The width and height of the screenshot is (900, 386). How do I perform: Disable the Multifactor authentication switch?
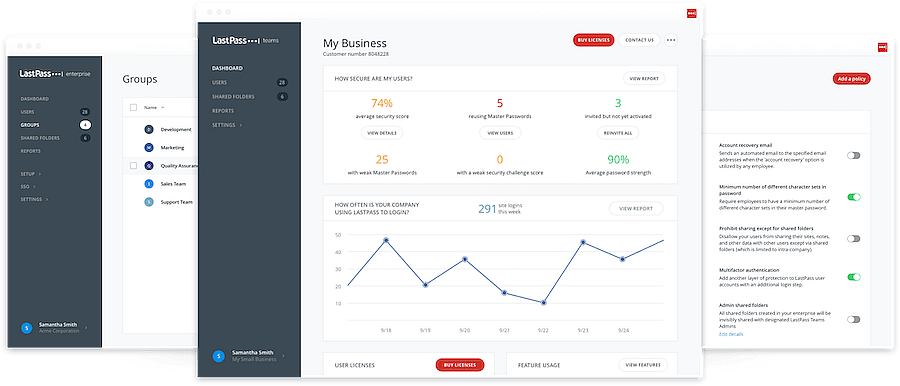coord(854,277)
